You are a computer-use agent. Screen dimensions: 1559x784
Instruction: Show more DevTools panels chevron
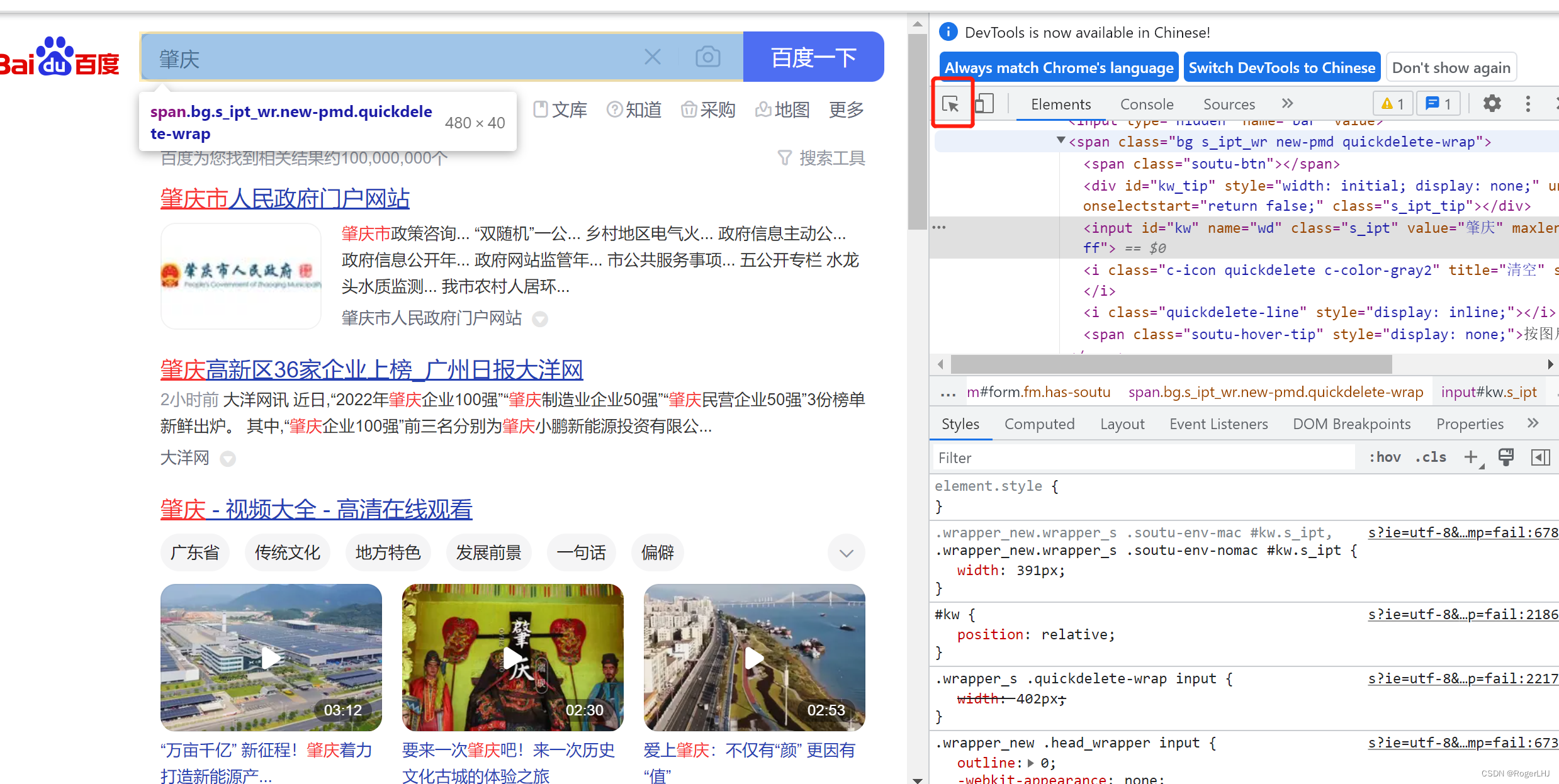pos(1288,103)
